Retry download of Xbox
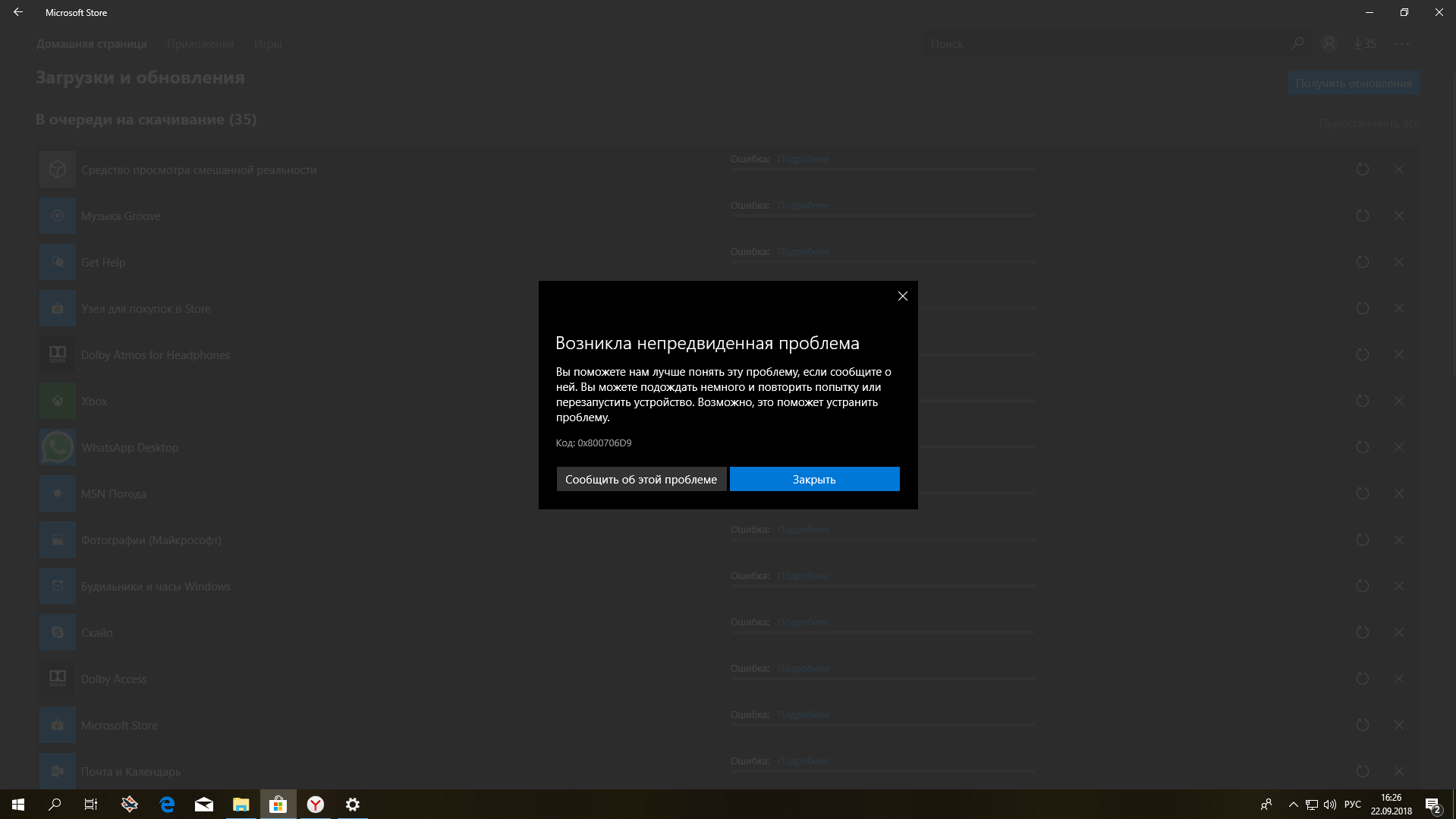1456x819 pixels. point(1362,401)
